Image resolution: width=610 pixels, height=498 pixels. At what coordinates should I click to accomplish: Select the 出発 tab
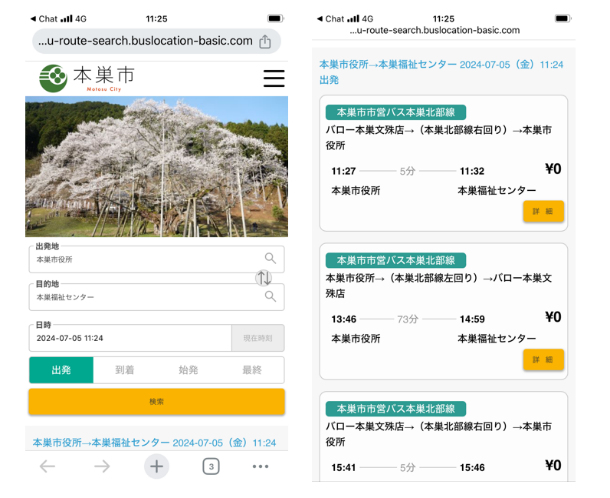pos(61,370)
